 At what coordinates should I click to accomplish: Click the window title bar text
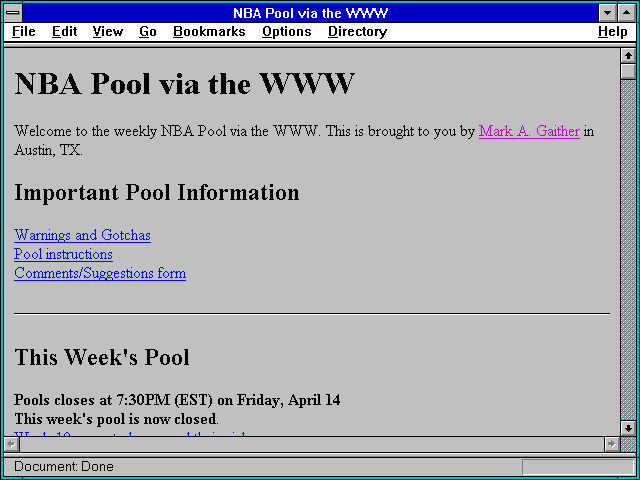(310, 13)
